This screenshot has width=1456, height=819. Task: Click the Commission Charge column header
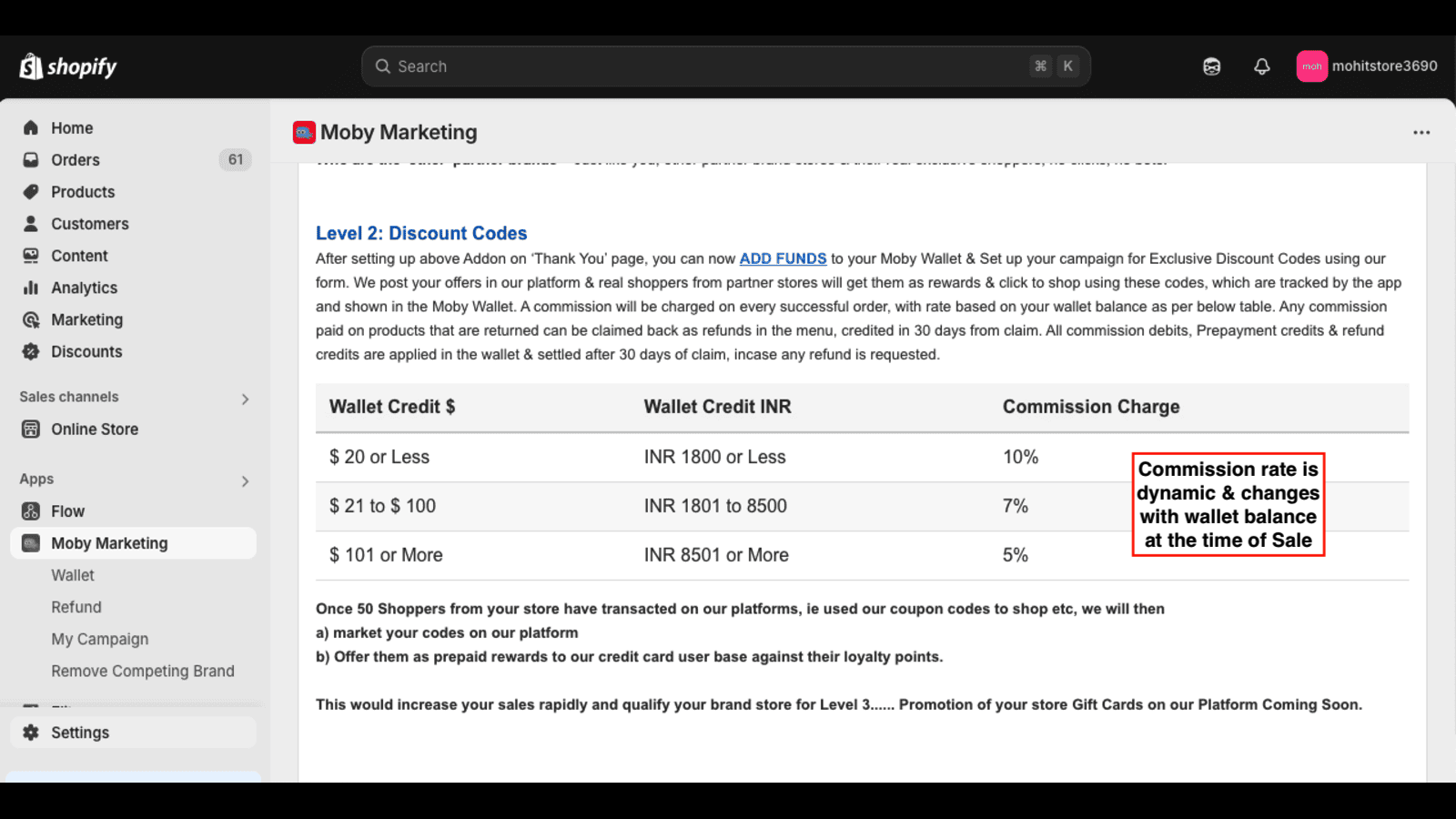pyautogui.click(x=1091, y=407)
